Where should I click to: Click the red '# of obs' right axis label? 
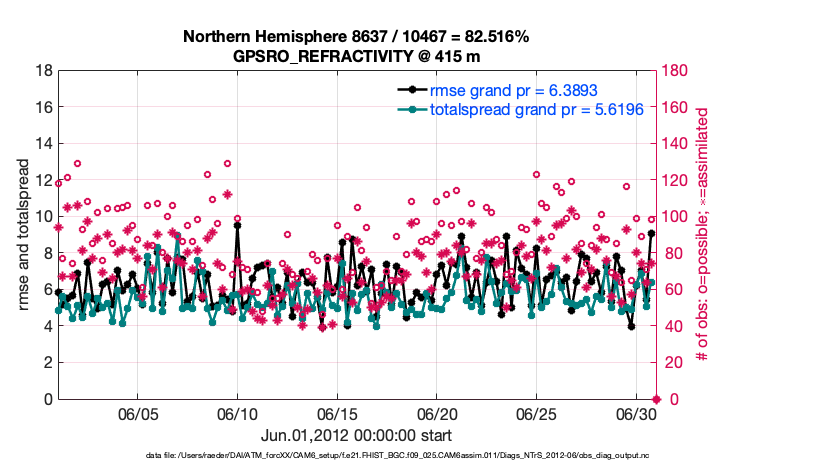702,235
